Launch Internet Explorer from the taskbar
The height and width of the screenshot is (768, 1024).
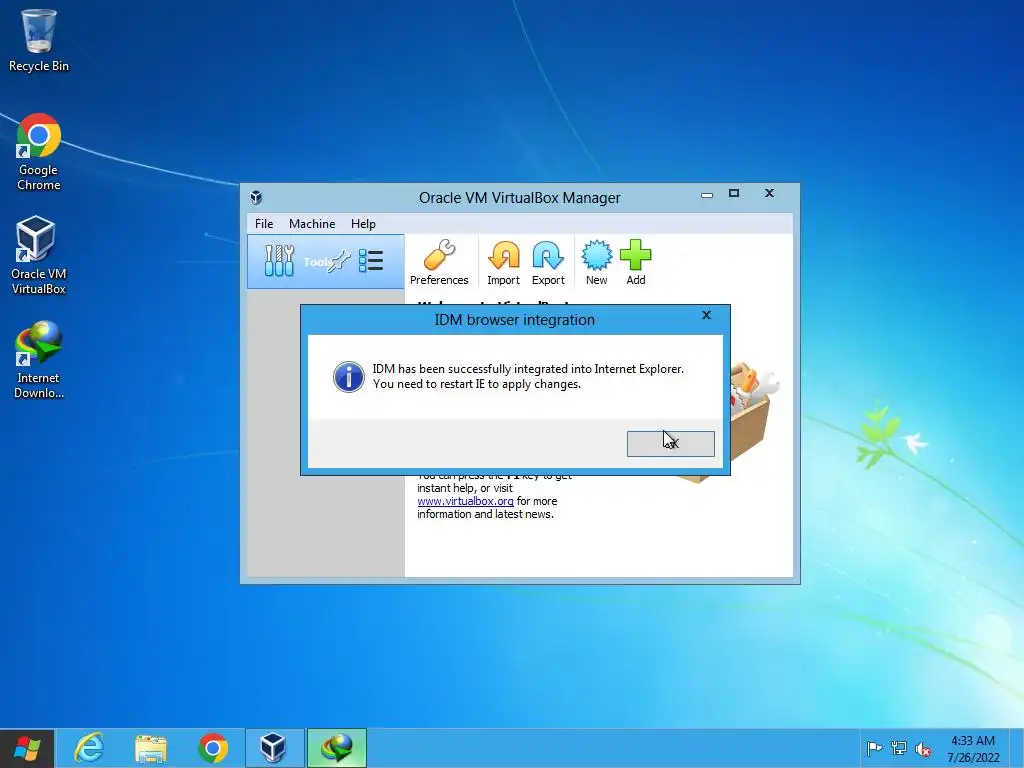tap(89, 748)
